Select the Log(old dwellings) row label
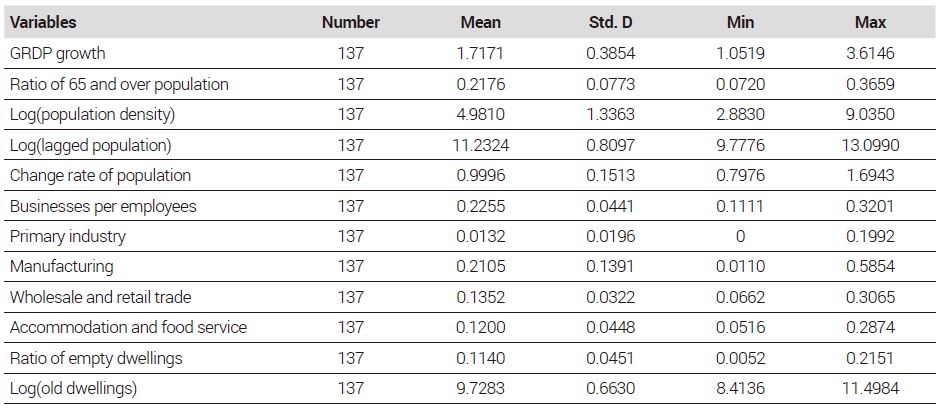This screenshot has height=409, width=941. click(73, 389)
